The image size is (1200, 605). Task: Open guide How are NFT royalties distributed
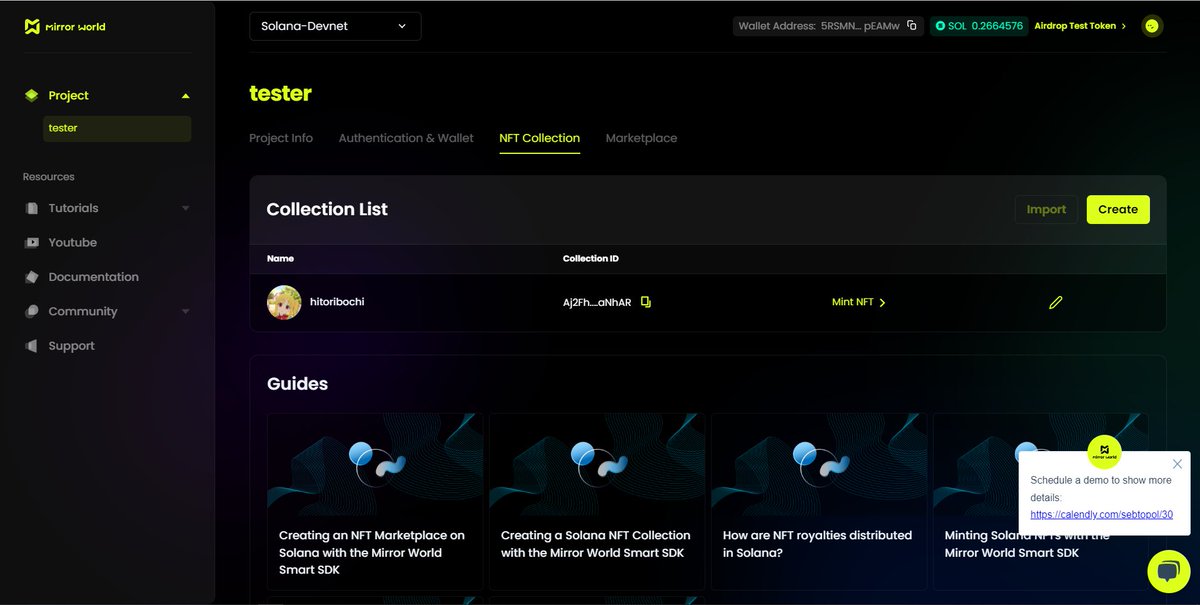(819, 501)
